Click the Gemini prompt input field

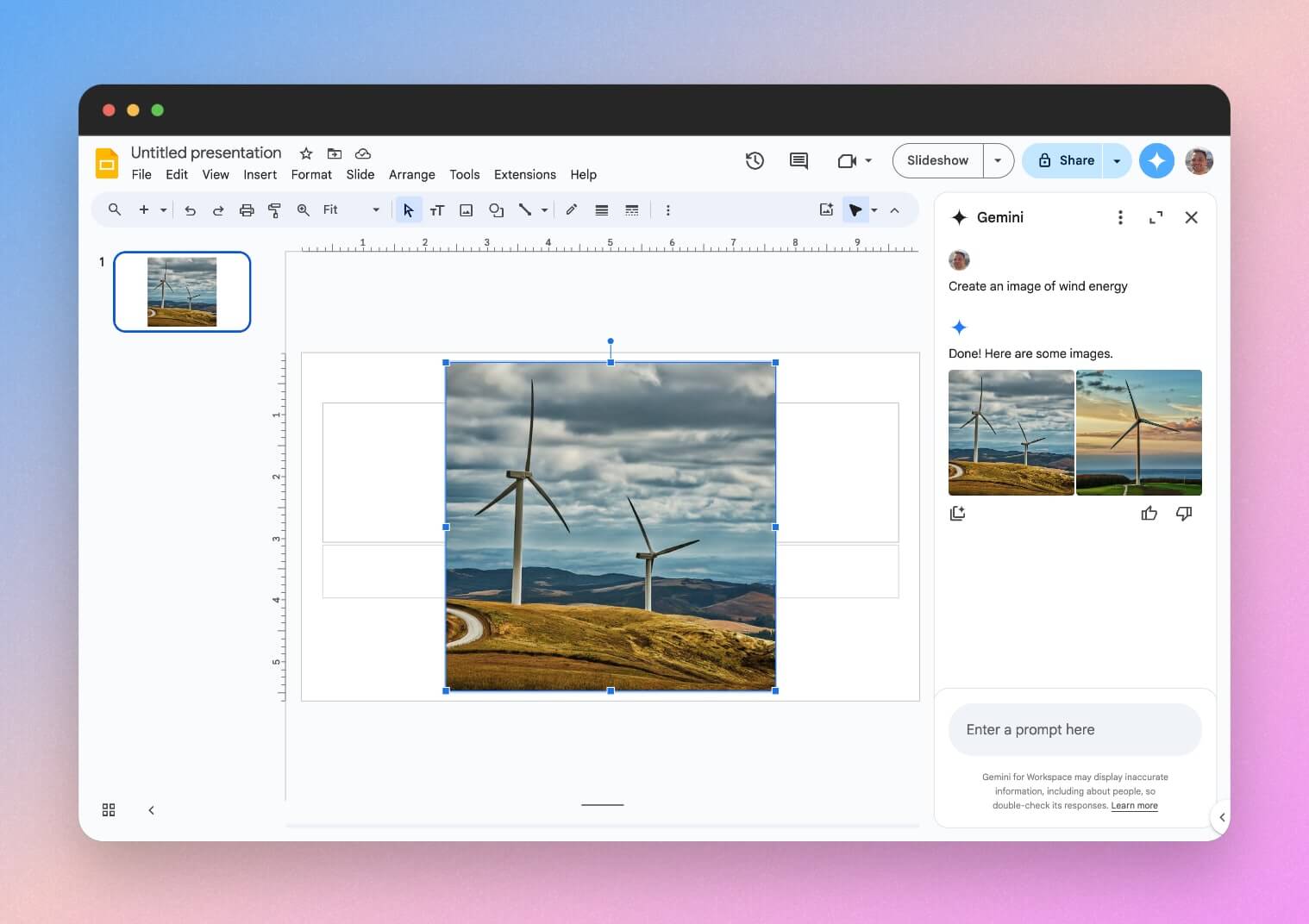point(1074,729)
